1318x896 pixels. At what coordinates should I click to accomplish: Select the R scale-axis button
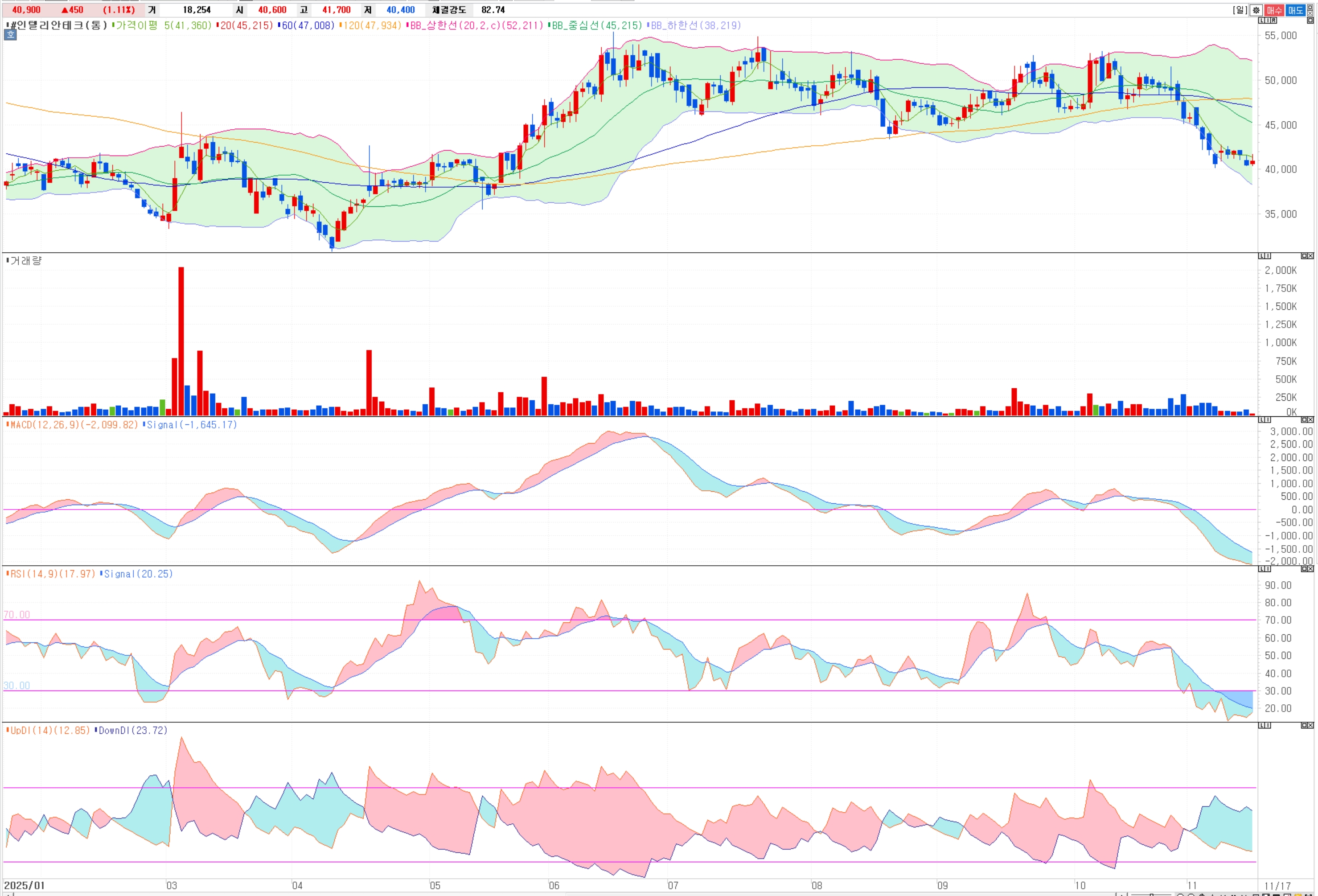click(x=1274, y=21)
